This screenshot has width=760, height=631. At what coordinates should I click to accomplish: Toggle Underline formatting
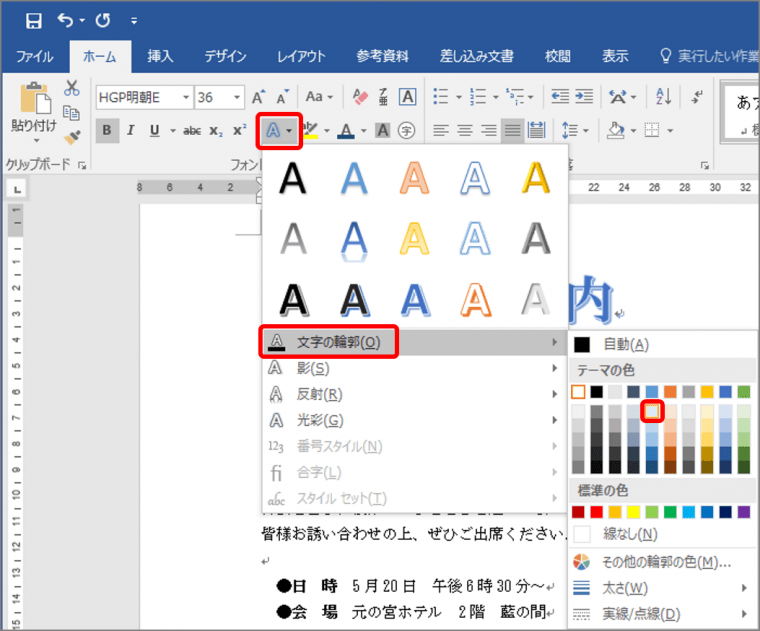155,130
